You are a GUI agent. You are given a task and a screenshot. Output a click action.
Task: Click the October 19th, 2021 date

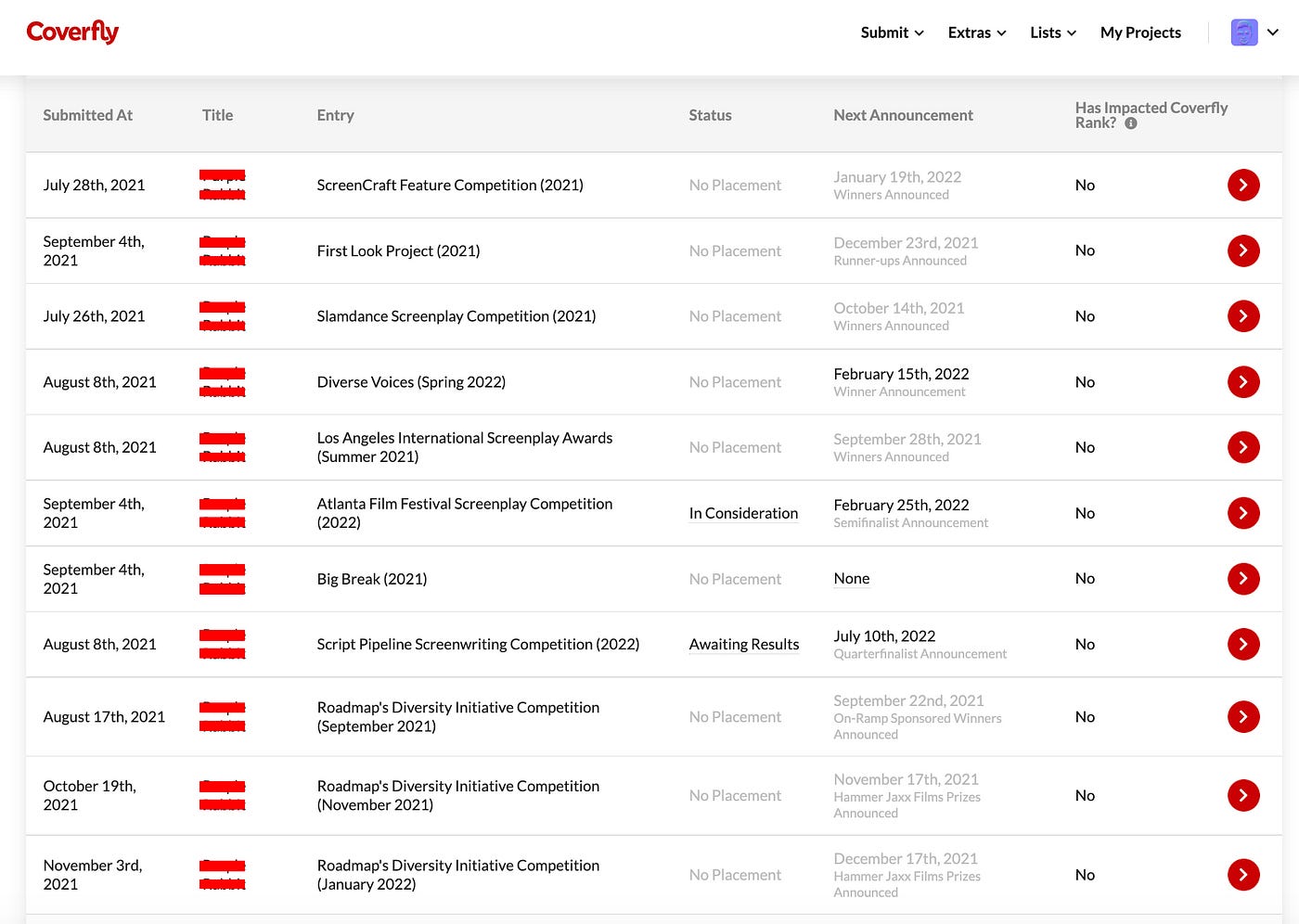click(x=89, y=795)
